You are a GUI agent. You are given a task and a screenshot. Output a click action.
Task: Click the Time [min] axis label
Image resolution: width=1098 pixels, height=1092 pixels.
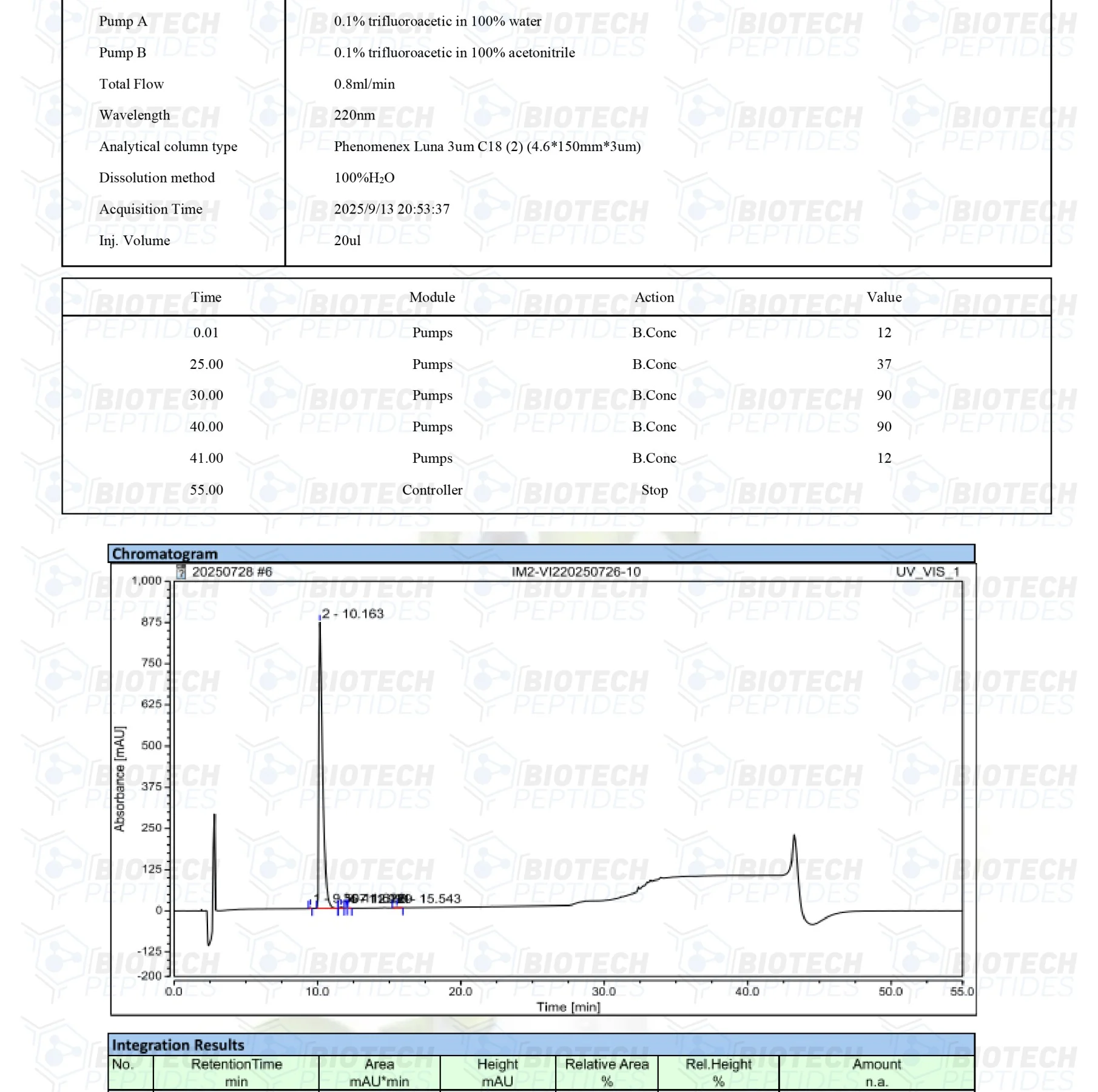click(x=568, y=1007)
